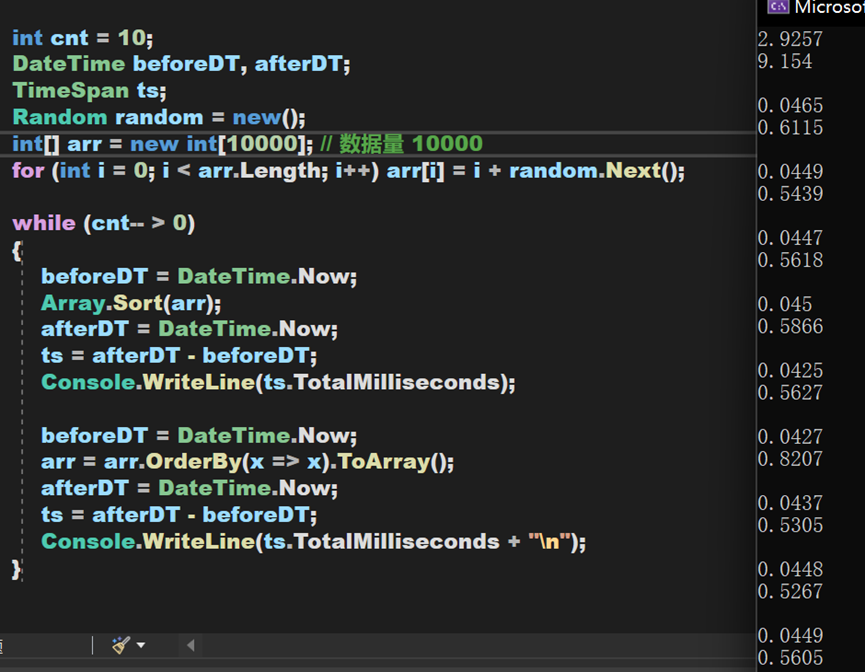Click first 'Console.WriteLine(ts.TotalMilliseconds);' line
The width and height of the screenshot is (865, 672).
pos(279,382)
